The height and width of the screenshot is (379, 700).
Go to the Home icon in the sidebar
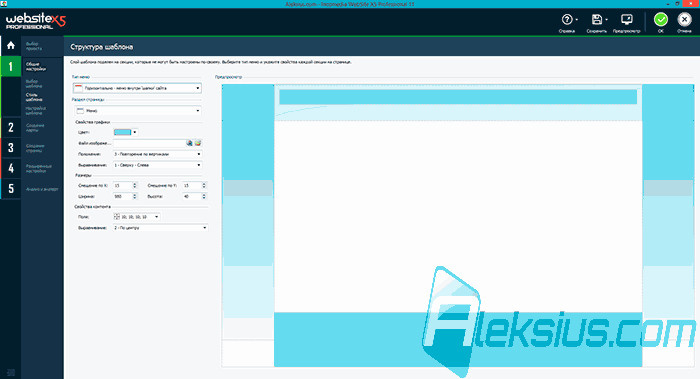coord(11,46)
